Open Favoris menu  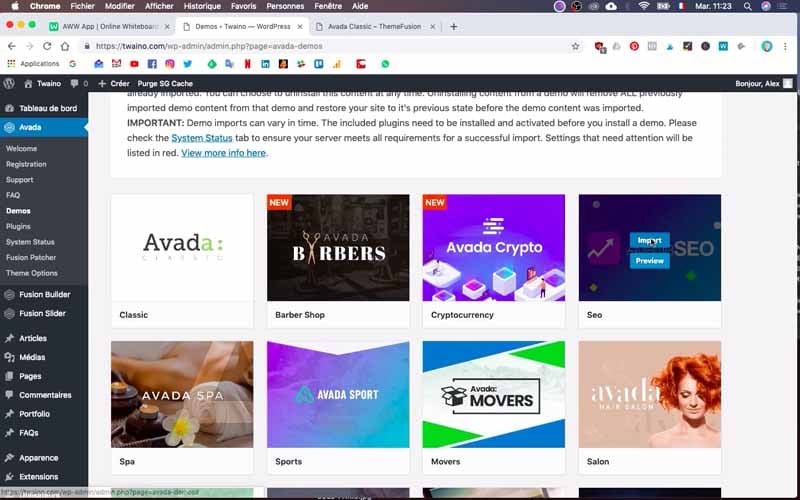point(243,6)
